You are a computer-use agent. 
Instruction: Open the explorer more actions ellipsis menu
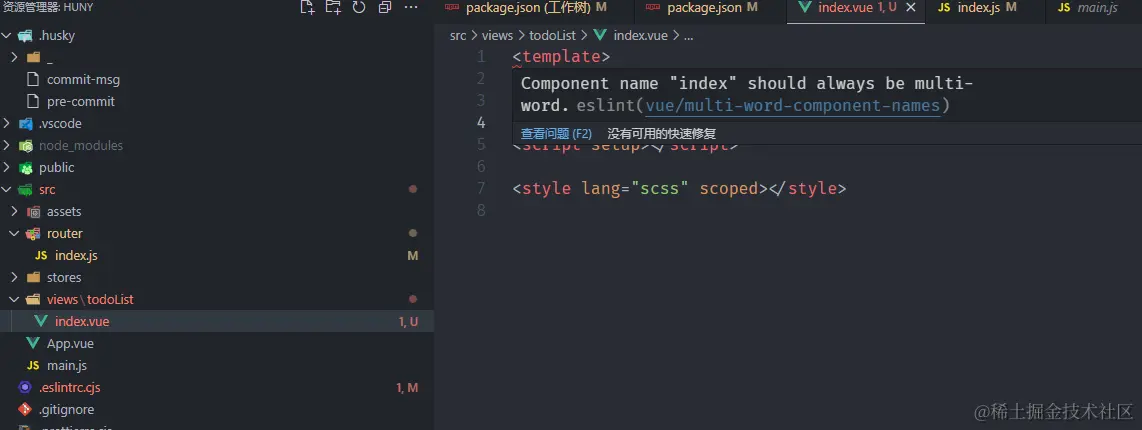click(411, 8)
